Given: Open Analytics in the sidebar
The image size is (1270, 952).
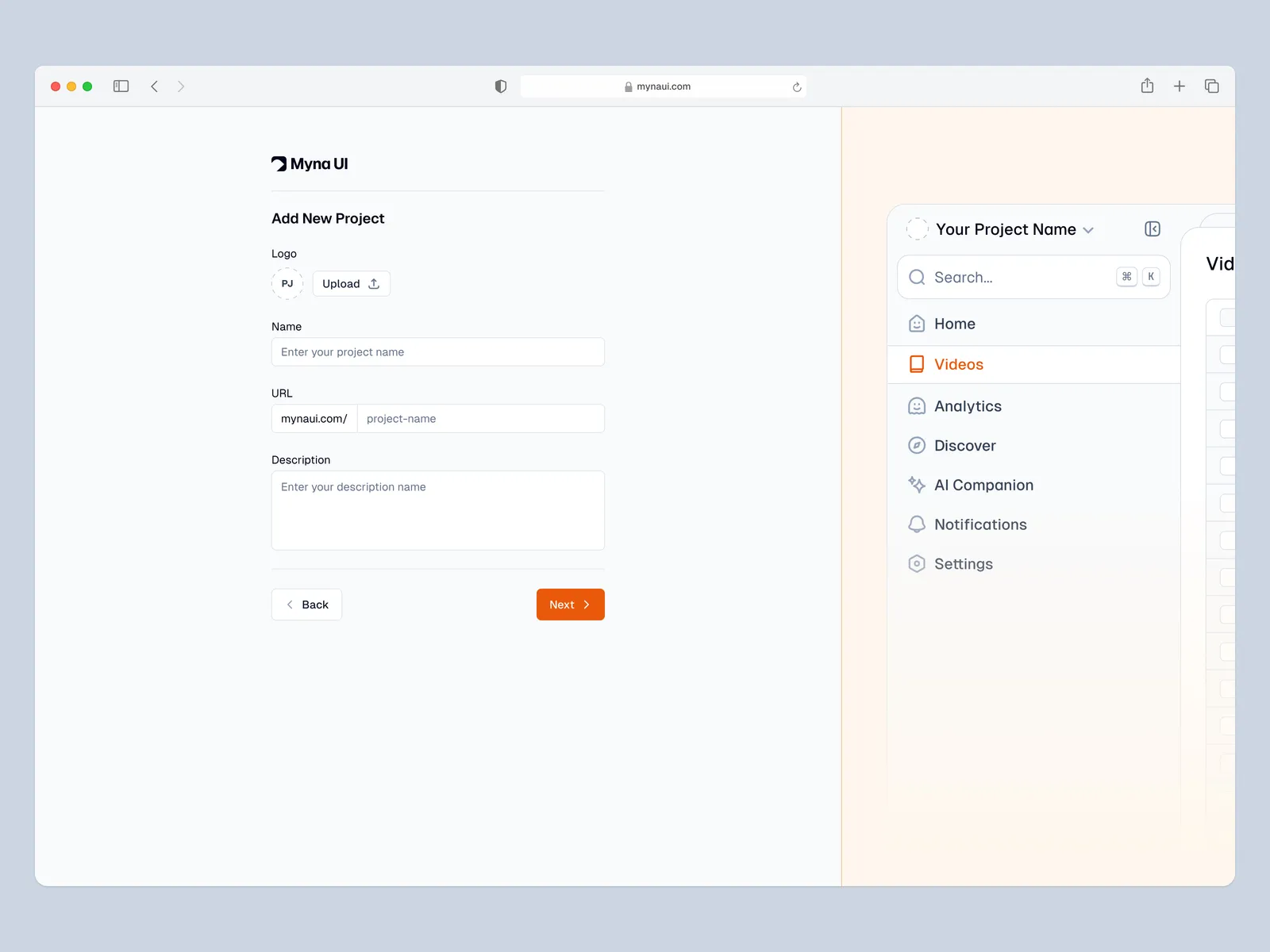Looking at the screenshot, I should pos(968,406).
